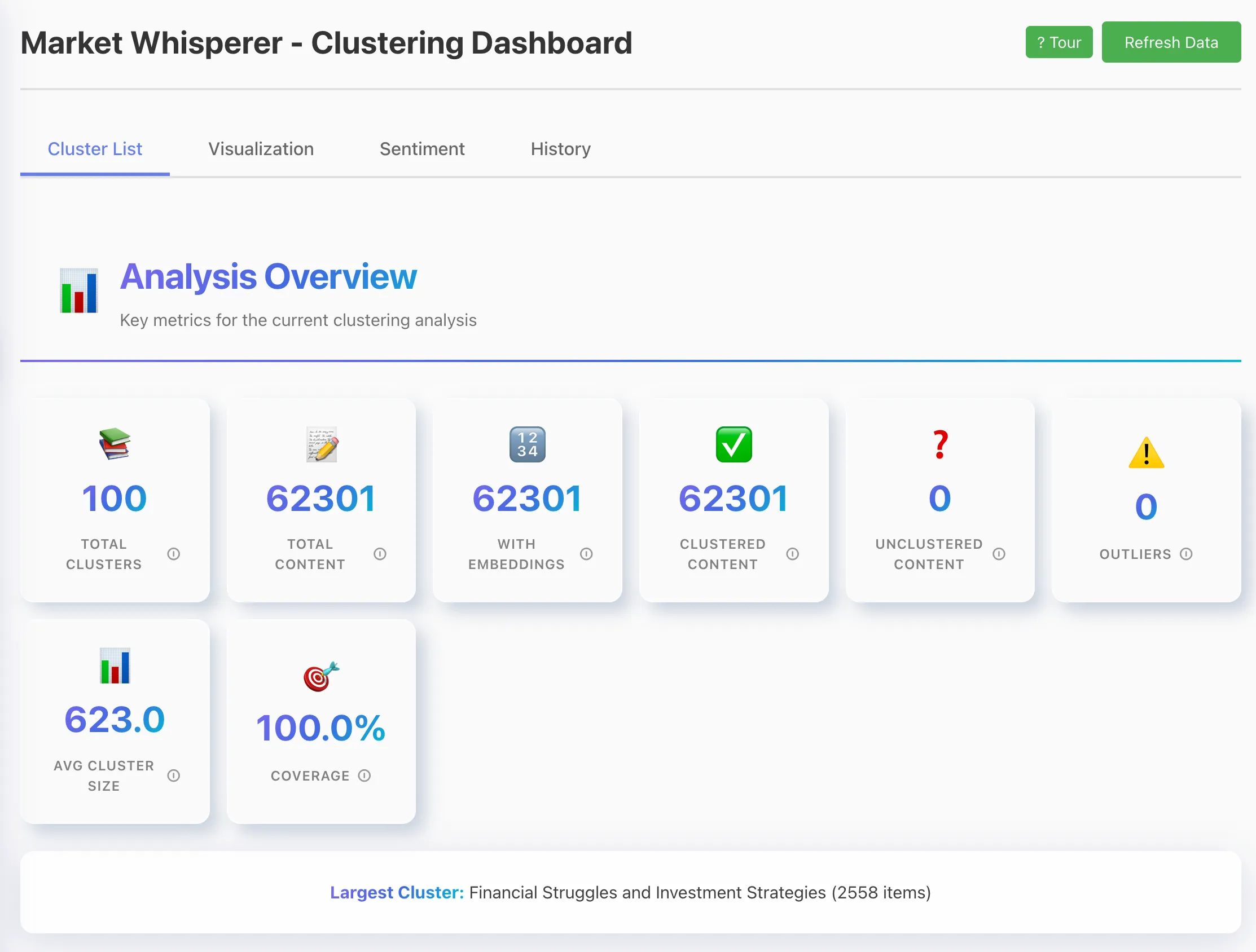Click the Refresh Data button
This screenshot has height=952, width=1256.
[1171, 42]
